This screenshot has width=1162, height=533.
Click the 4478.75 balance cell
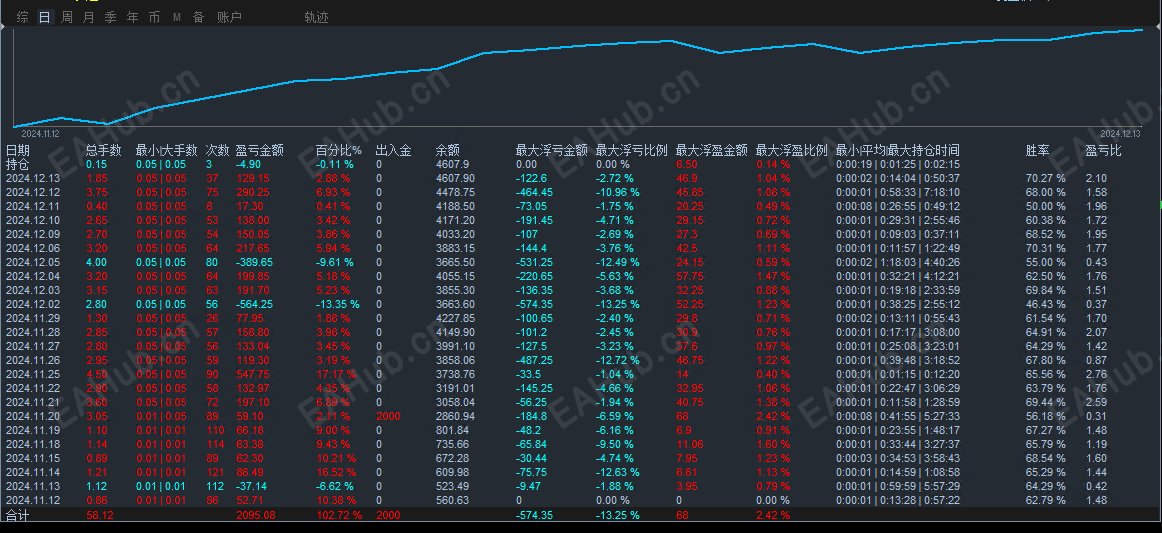[455, 192]
